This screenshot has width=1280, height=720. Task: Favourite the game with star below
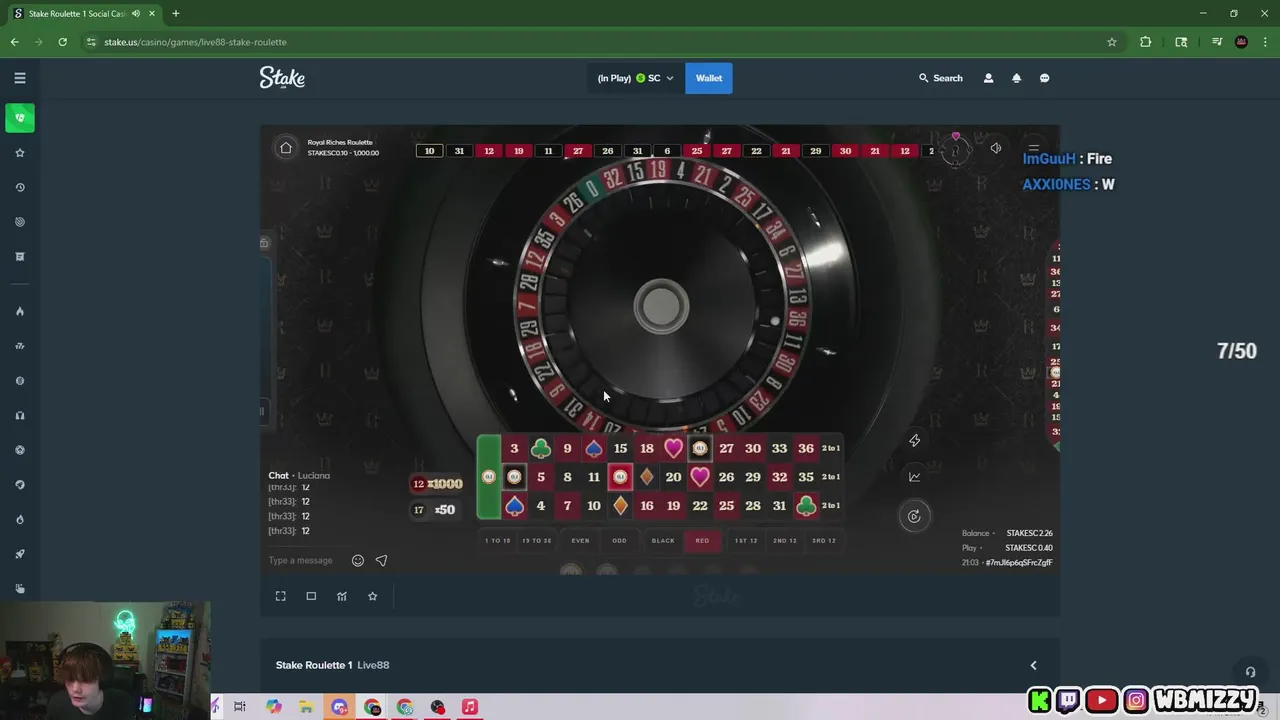tap(372, 596)
